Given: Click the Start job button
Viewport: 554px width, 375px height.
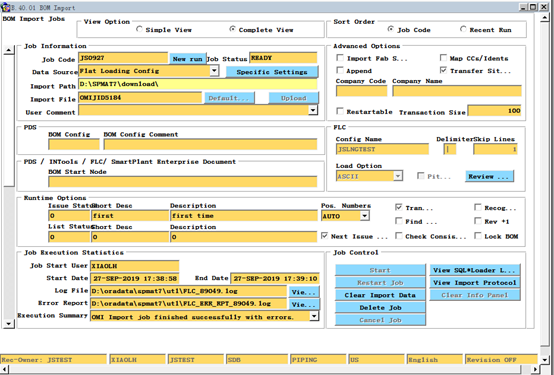Looking at the screenshot, I should coord(380,270).
